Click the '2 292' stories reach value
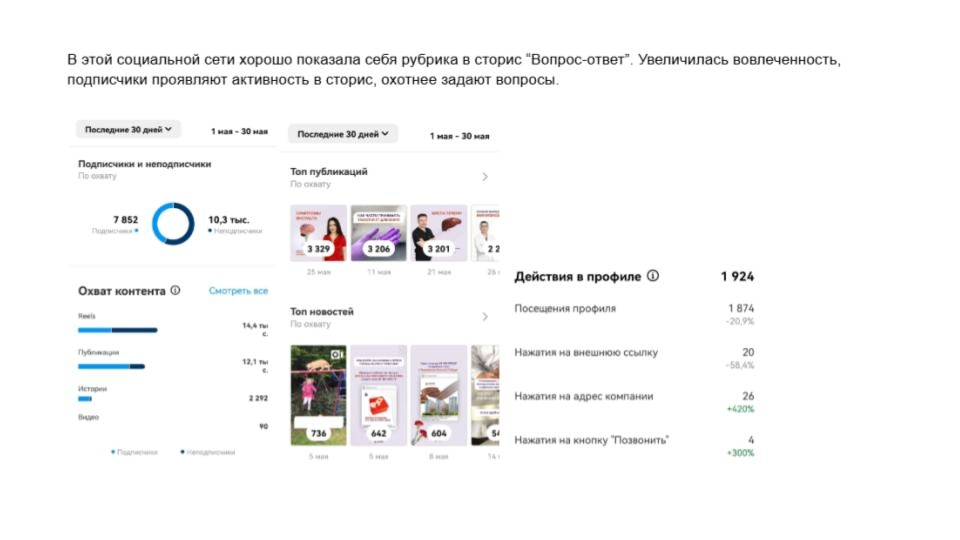Screen dimensions: 960x540 coord(258,398)
